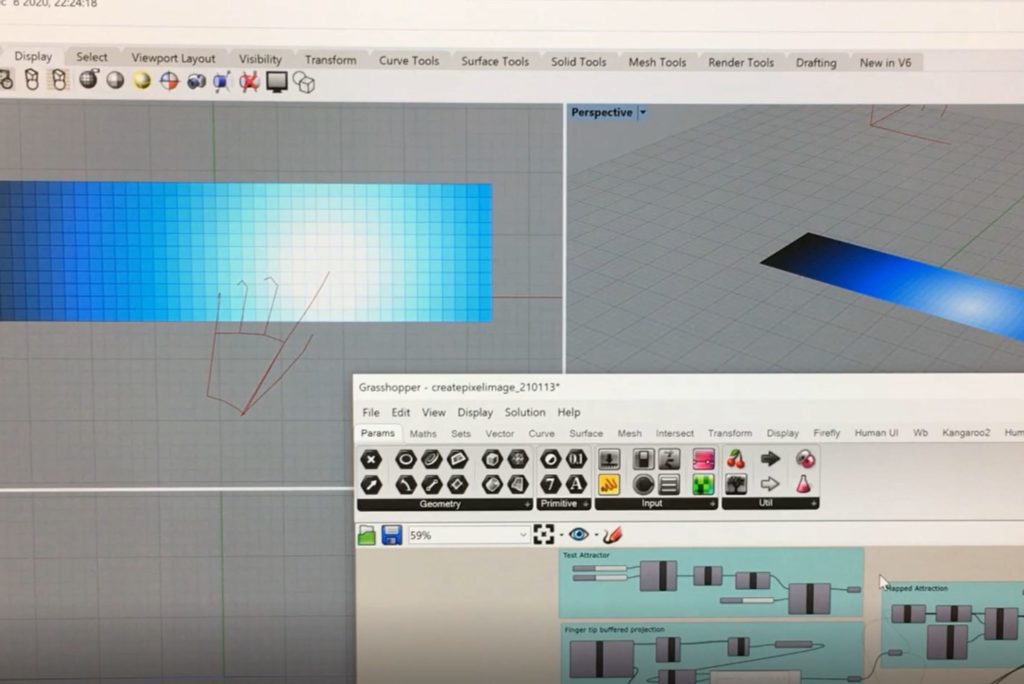Open the Solution menu in Grasshopper
Viewport: 1024px width, 684px height.
click(x=524, y=412)
